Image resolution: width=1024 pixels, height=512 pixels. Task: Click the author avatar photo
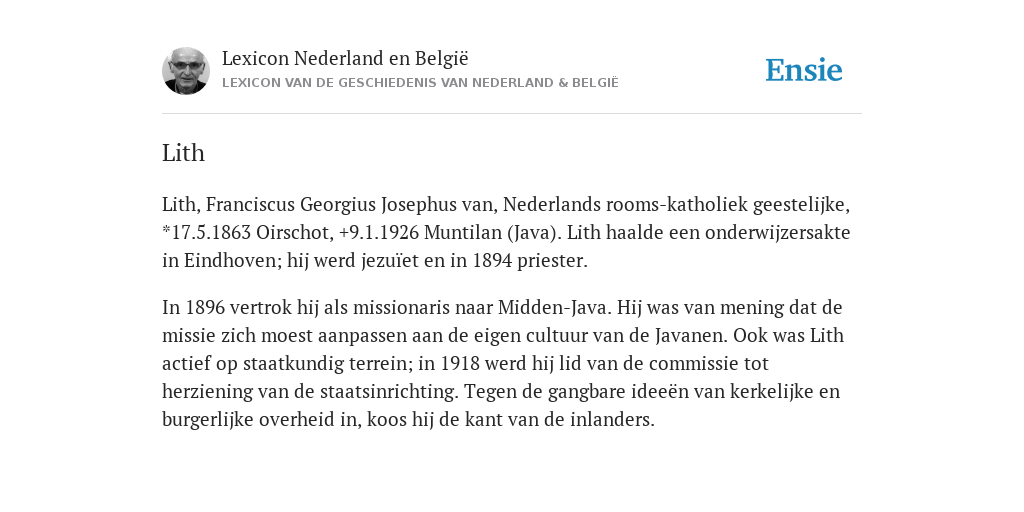click(186, 71)
